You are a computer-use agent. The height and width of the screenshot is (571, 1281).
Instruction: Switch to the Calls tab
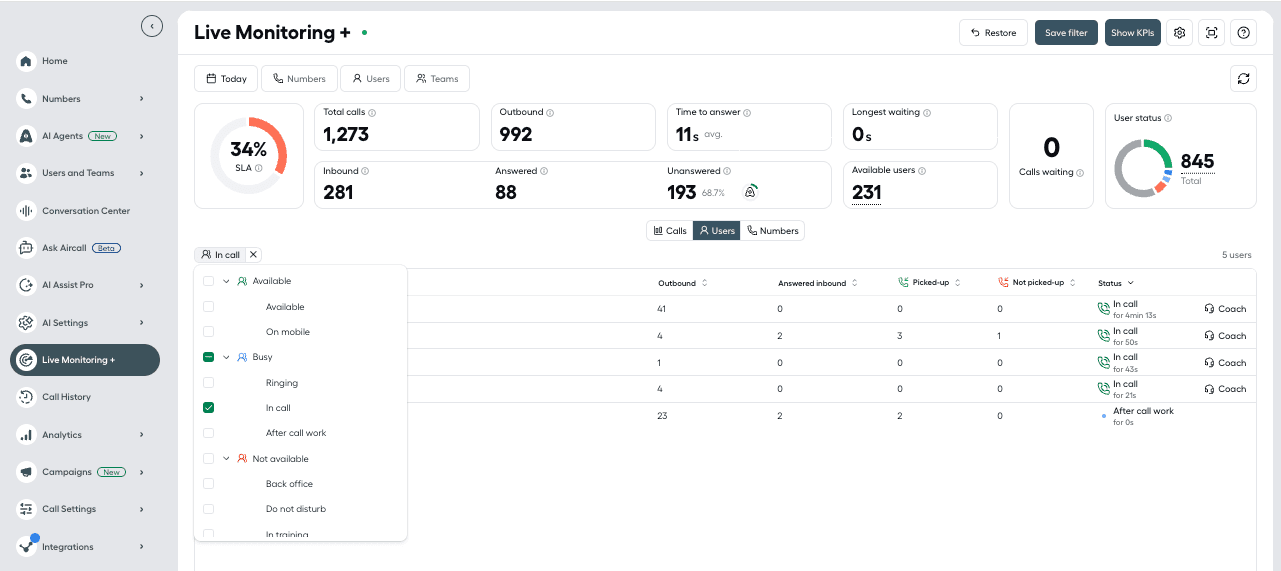tap(670, 231)
